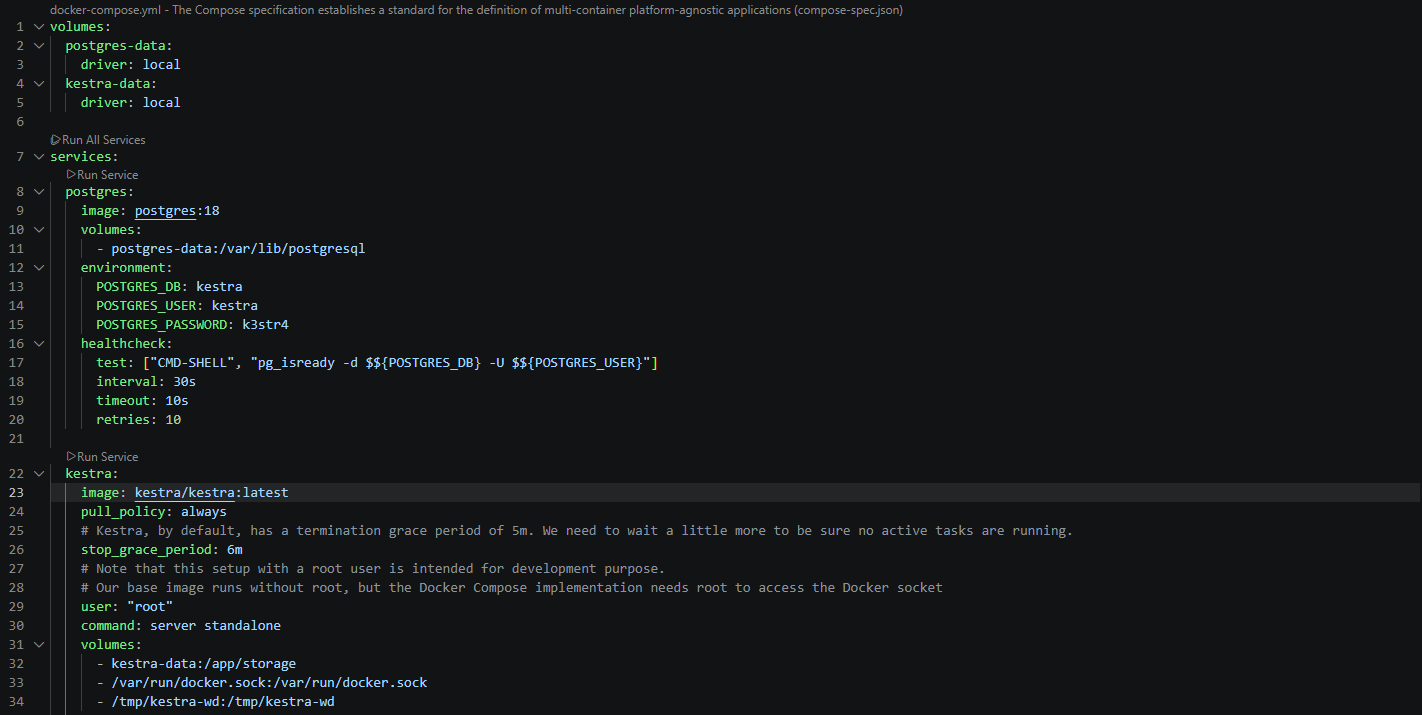
Task: Click 'interval: 30s' line
Action: [x=146, y=382]
